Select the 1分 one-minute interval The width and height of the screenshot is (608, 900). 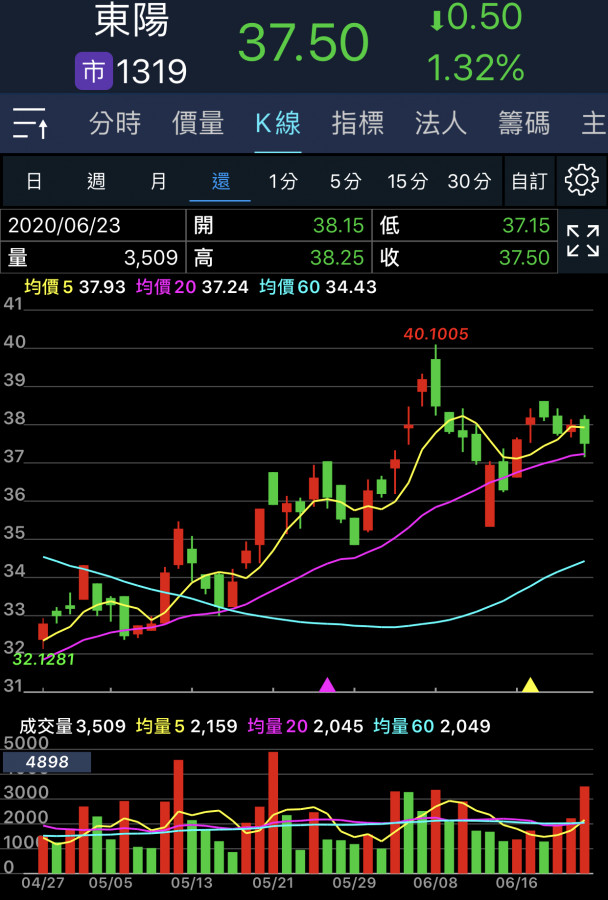coord(283,181)
